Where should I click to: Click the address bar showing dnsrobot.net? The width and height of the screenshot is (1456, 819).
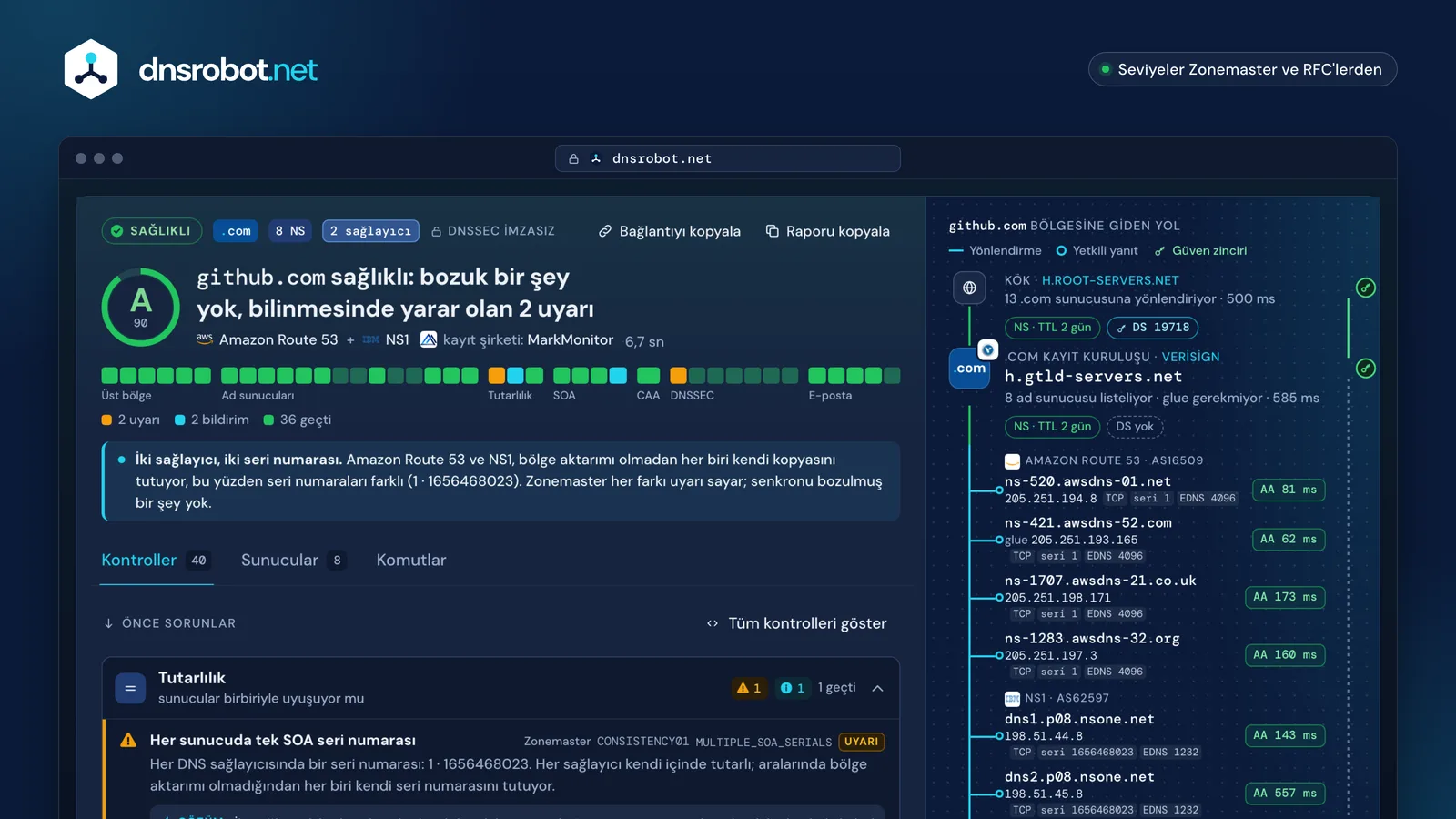click(728, 158)
